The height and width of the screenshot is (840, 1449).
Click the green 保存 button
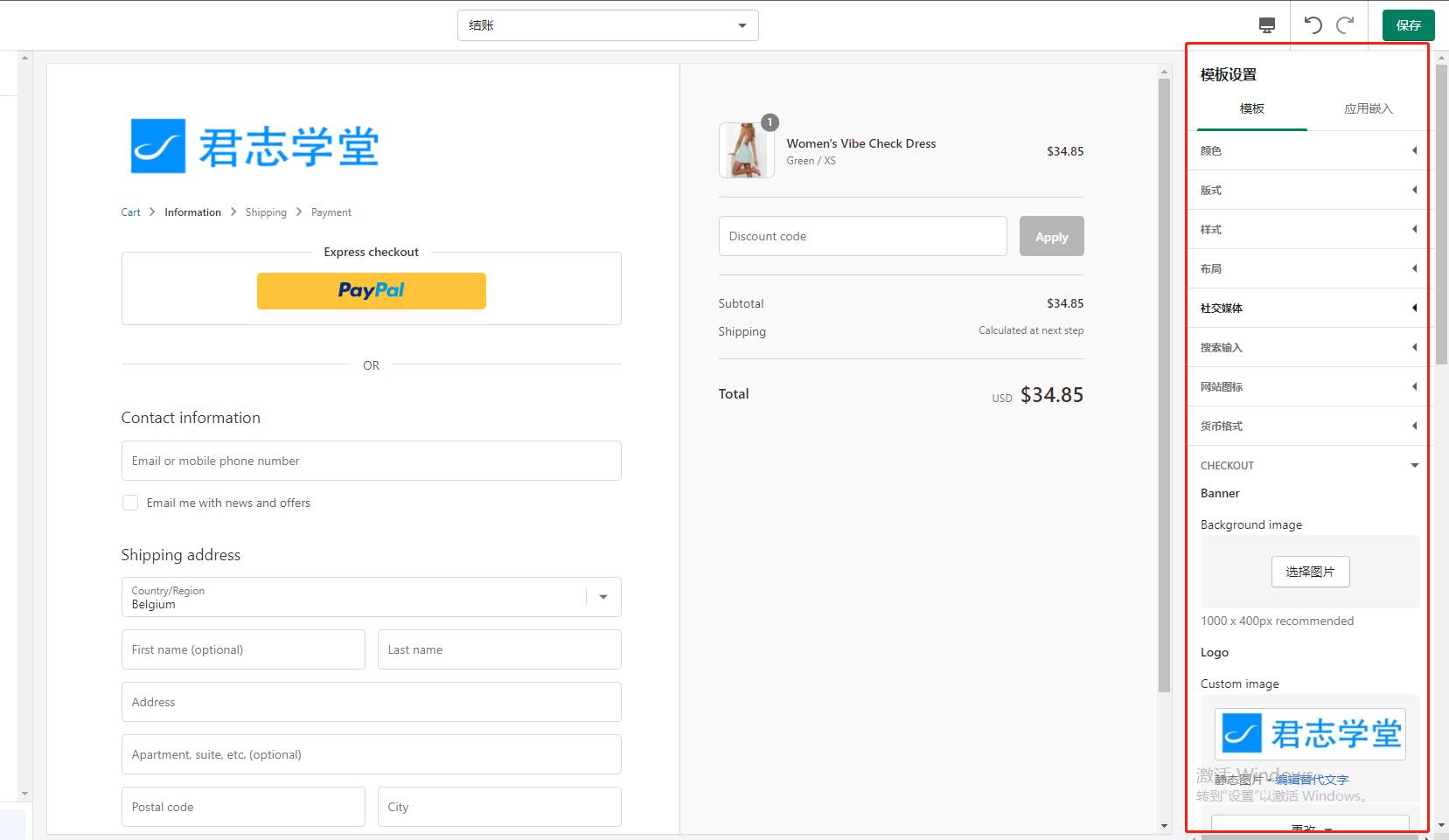click(1408, 25)
